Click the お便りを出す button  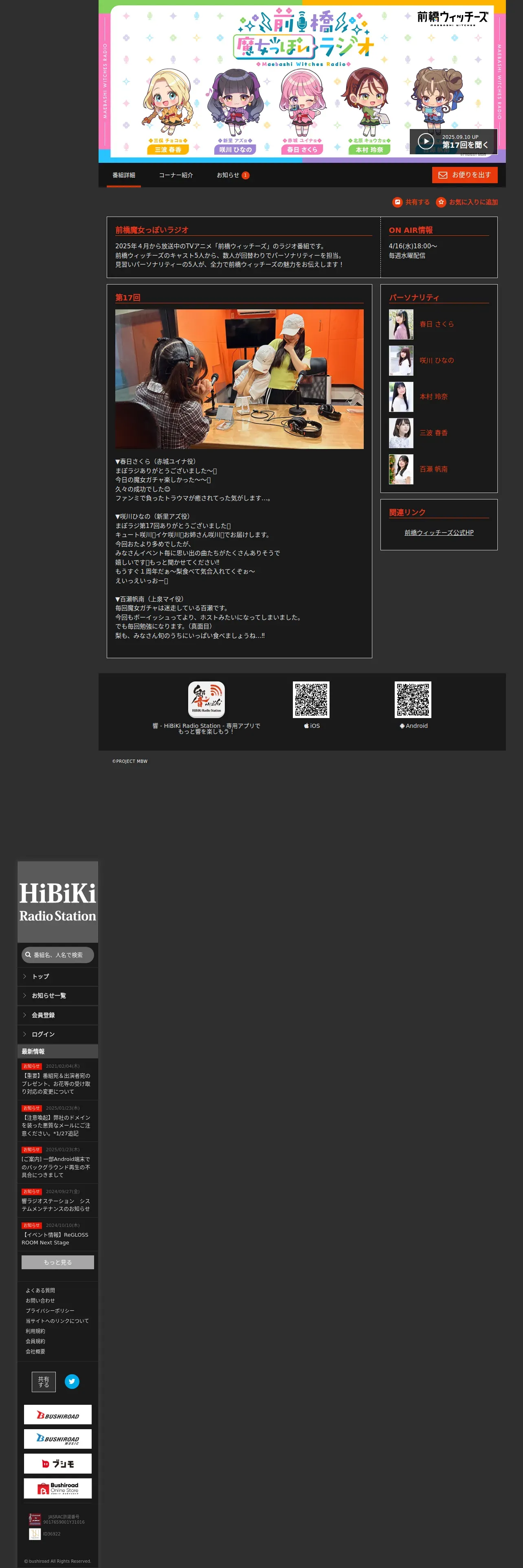[465, 175]
